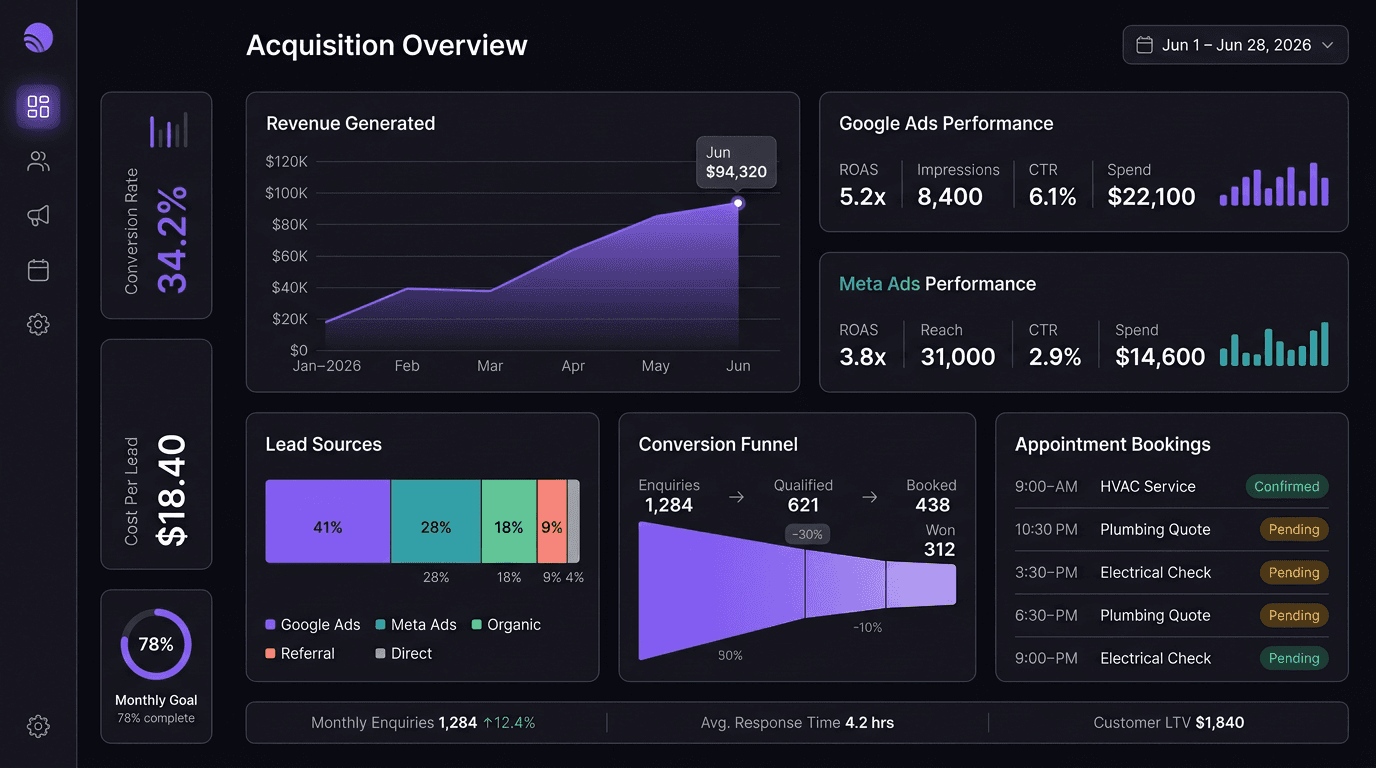
Task: Toggle the Google Ads legend item
Action: tap(312, 625)
